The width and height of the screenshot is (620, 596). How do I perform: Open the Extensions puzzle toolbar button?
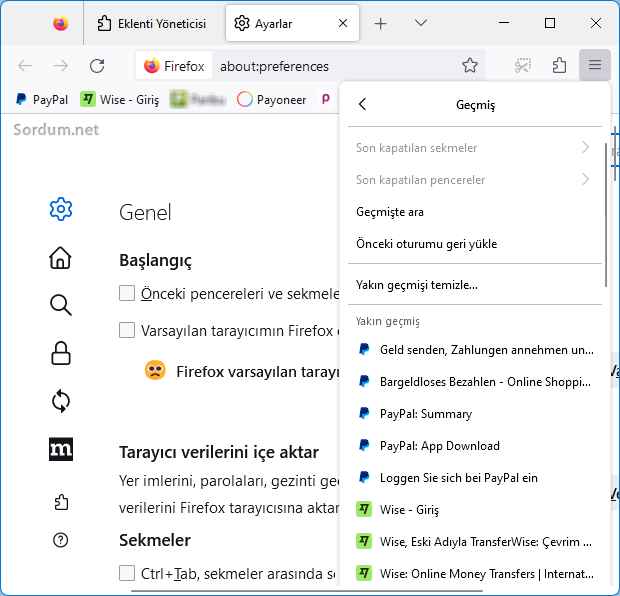pos(559,66)
